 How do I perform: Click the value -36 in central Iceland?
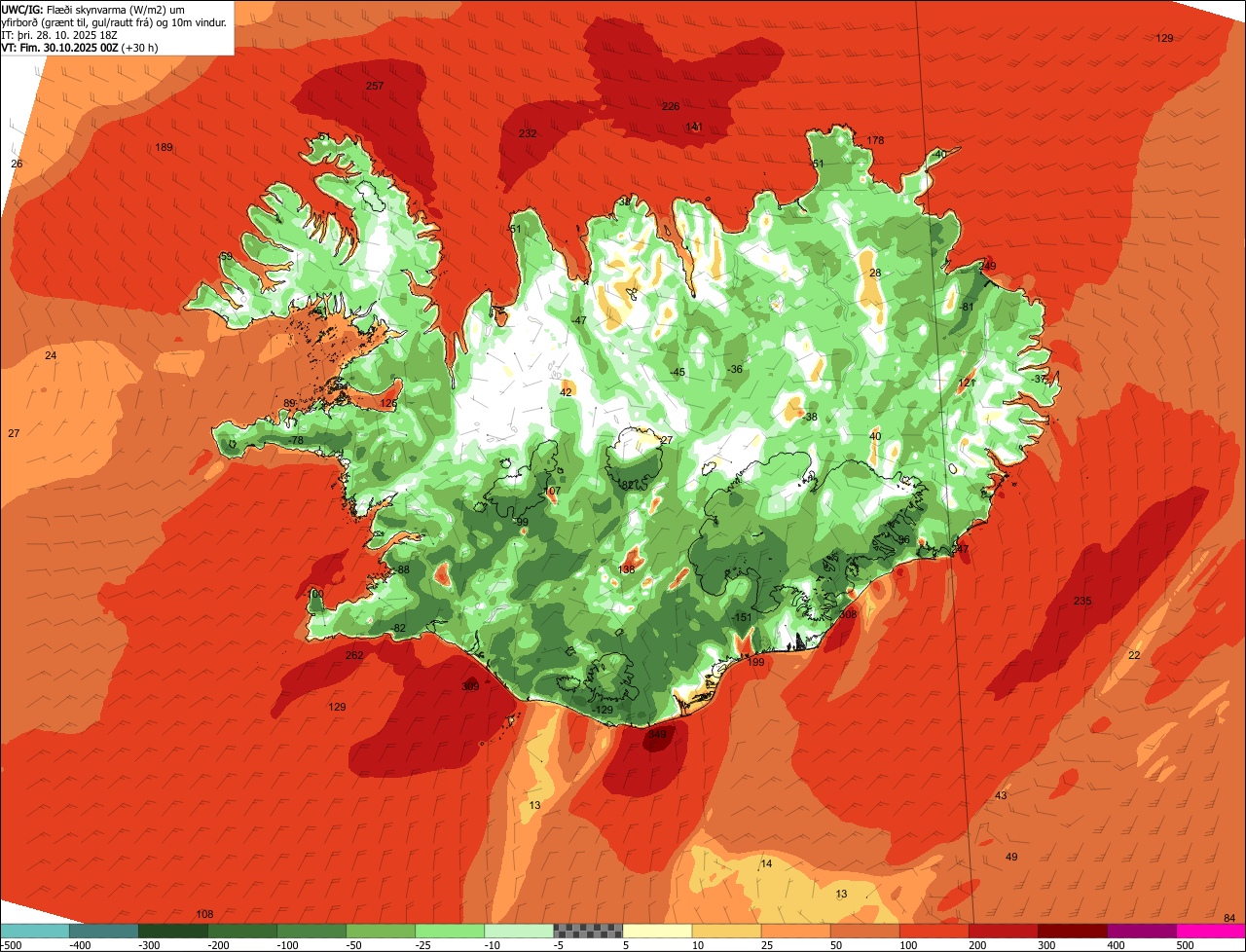pyautogui.click(x=735, y=369)
